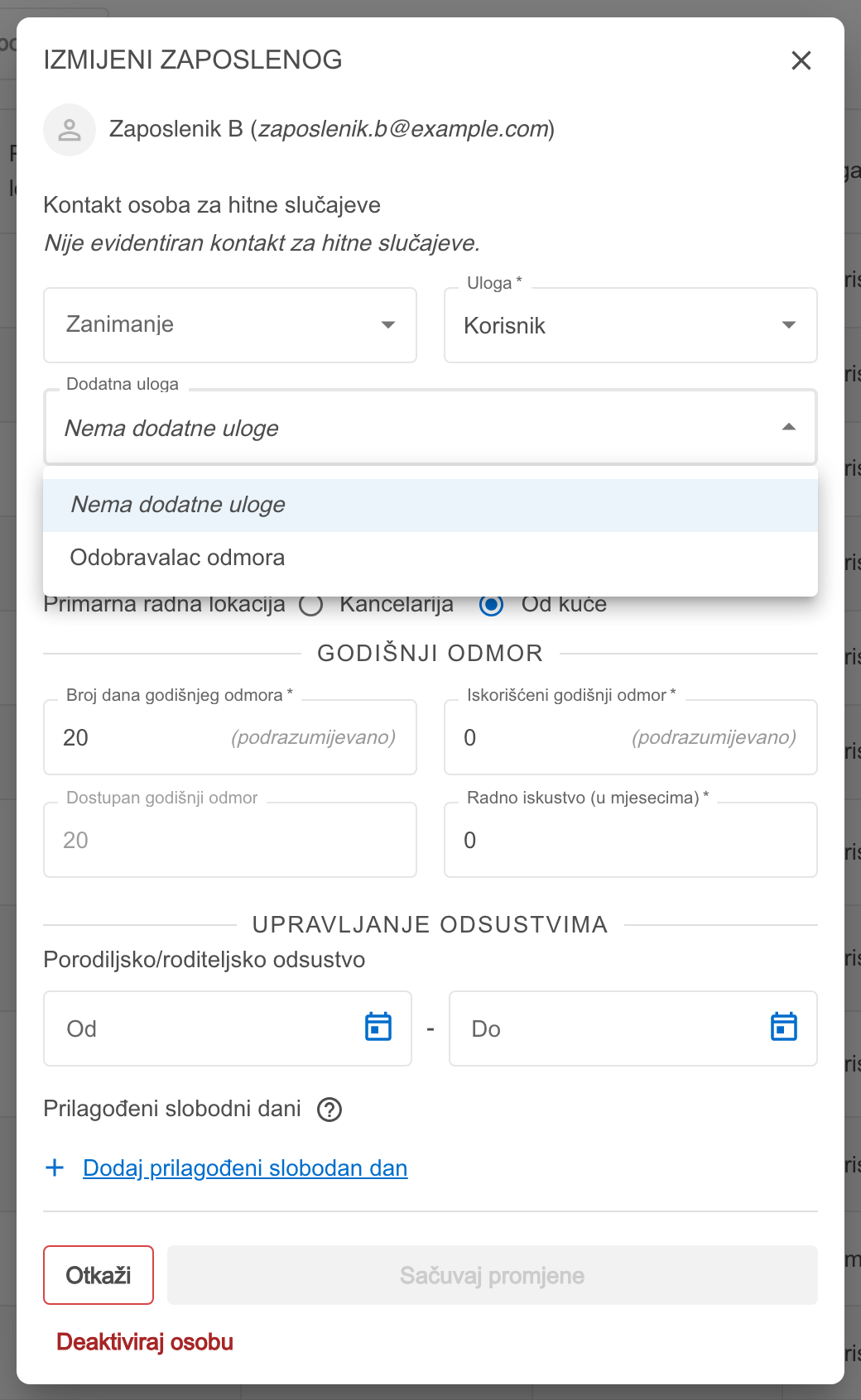This screenshot has height=1400, width=861.
Task: Open the Uloga dropdown showing Korisnik
Action: click(631, 325)
